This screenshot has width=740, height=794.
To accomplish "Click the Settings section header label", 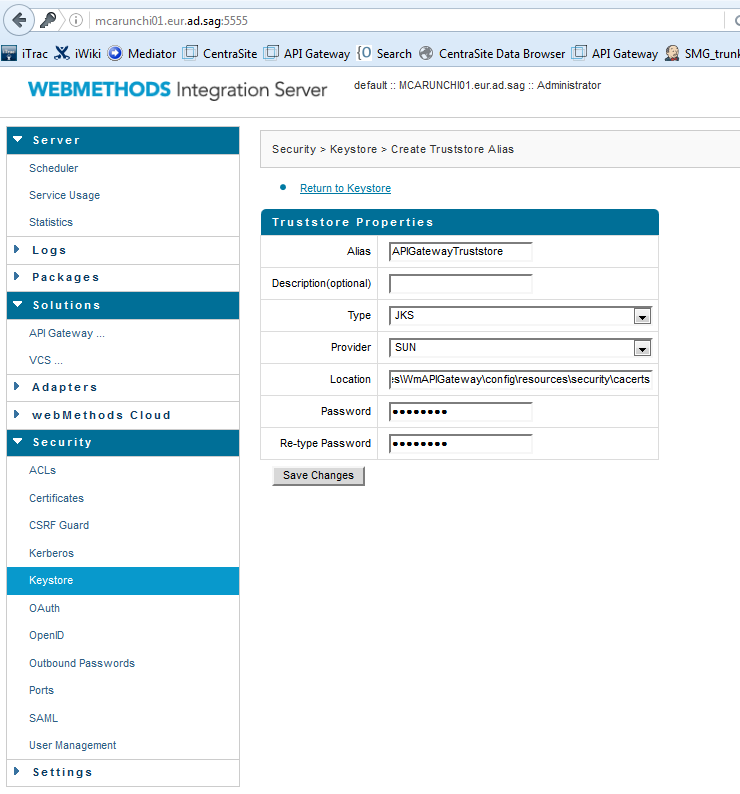I will 62,772.
